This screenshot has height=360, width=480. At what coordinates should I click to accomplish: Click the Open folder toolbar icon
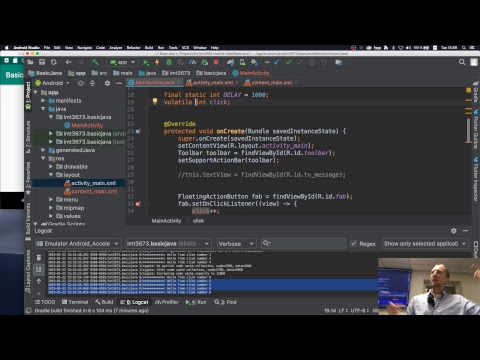[x=30, y=62]
